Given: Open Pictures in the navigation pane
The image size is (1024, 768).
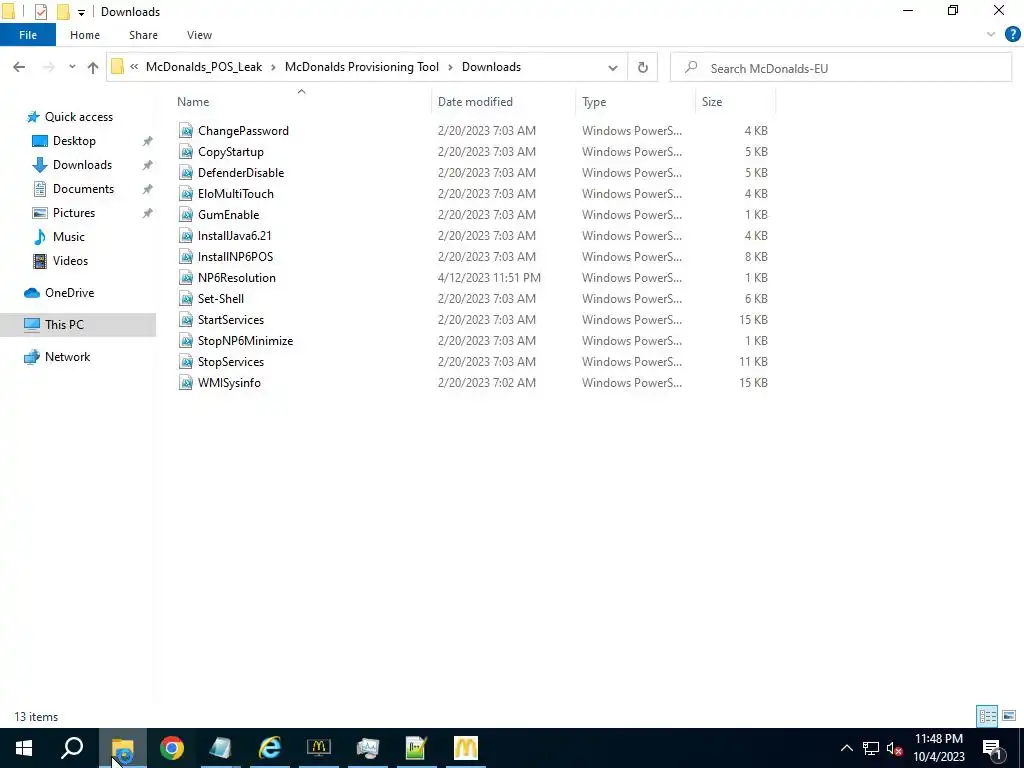Looking at the screenshot, I should click(73, 213).
